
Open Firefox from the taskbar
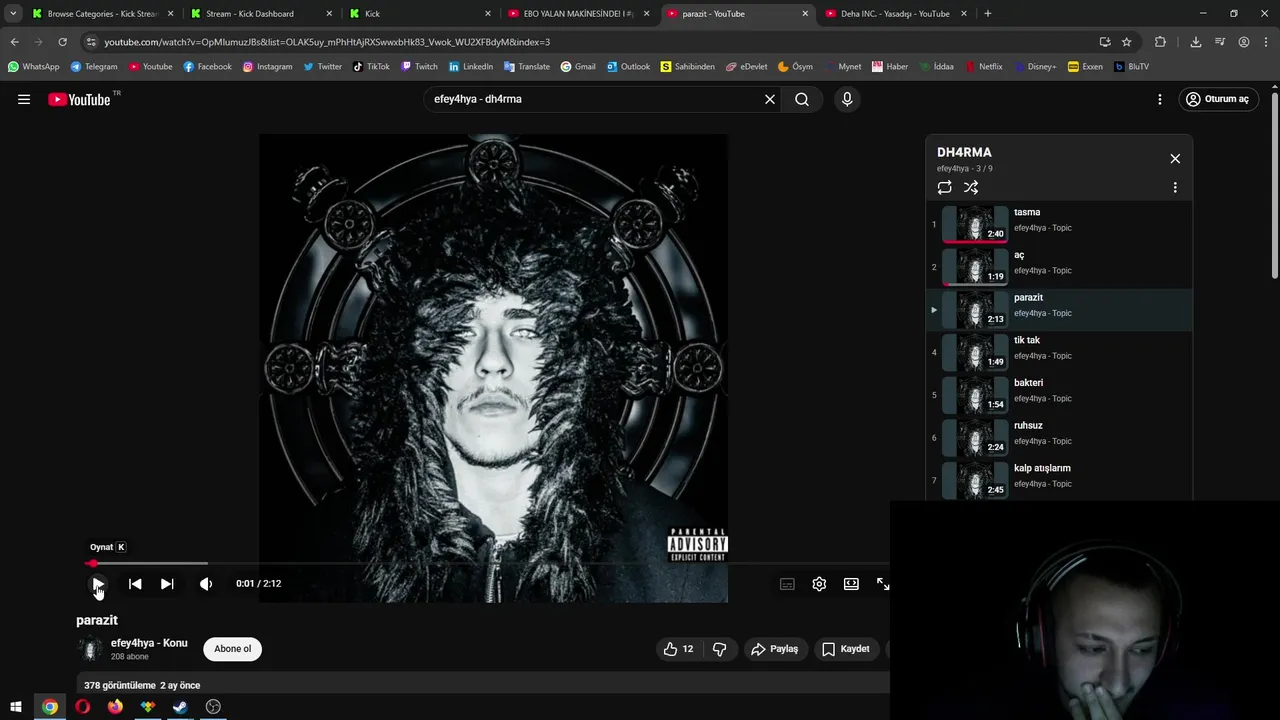click(x=115, y=707)
